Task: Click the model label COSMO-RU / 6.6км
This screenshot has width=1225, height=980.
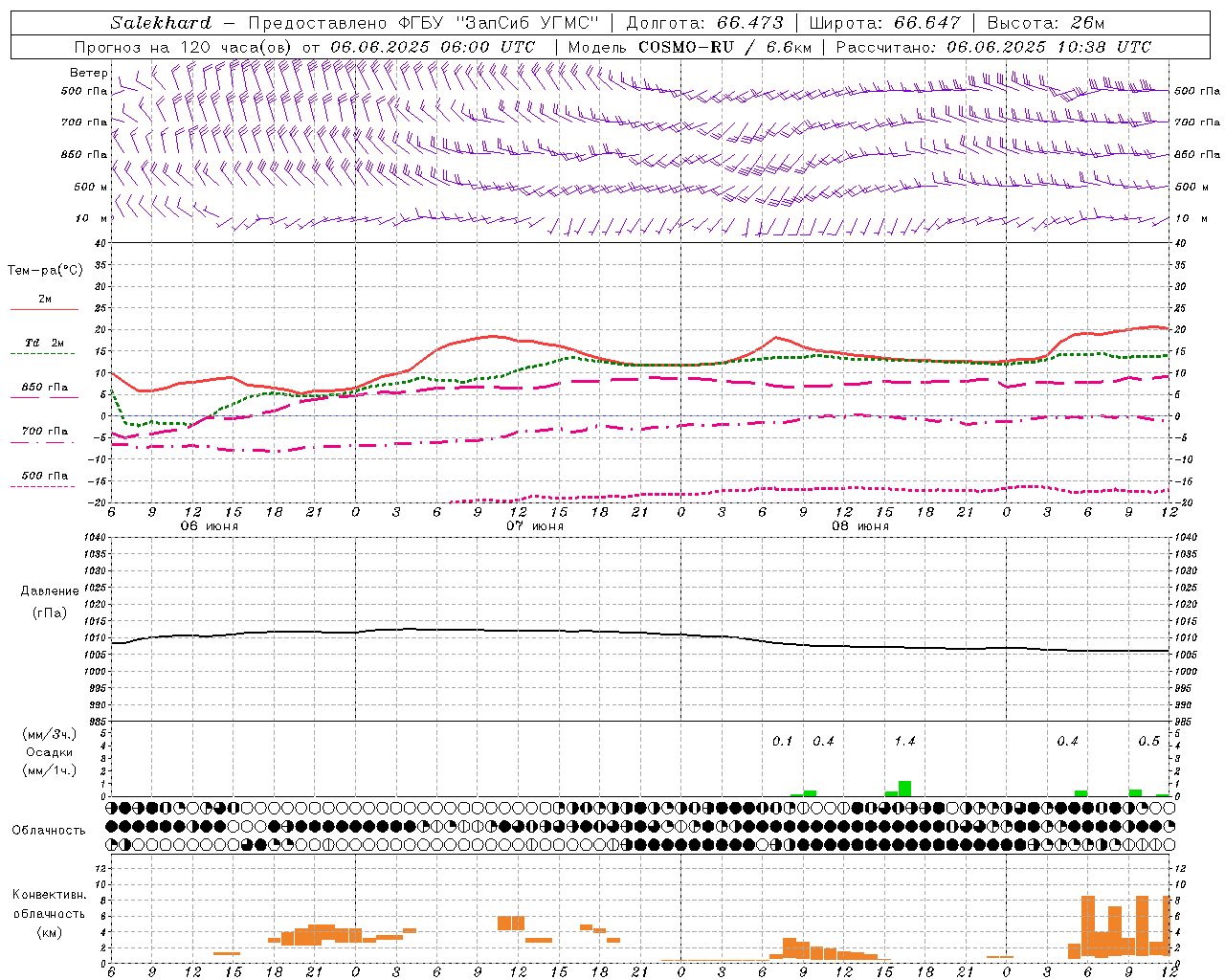Action: point(724,47)
